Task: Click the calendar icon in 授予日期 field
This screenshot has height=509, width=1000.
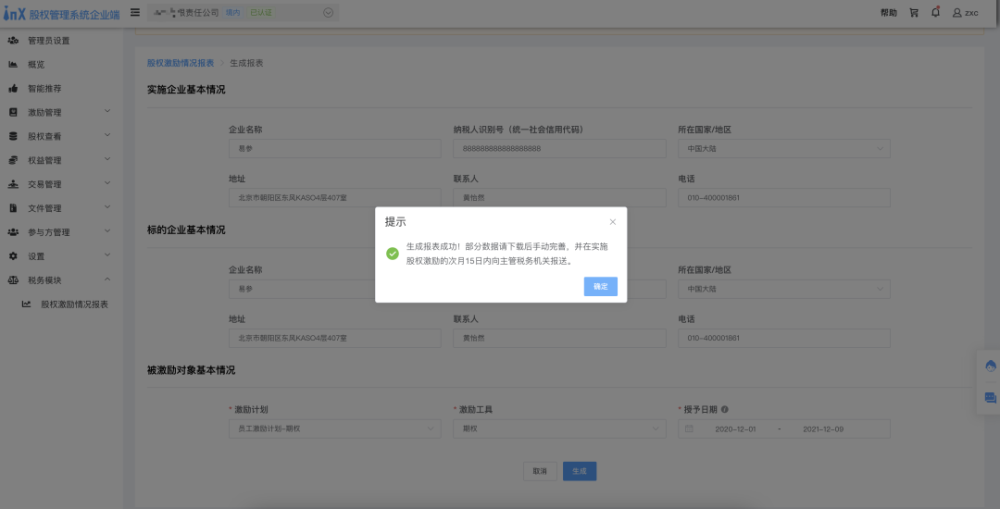Action: (x=689, y=429)
